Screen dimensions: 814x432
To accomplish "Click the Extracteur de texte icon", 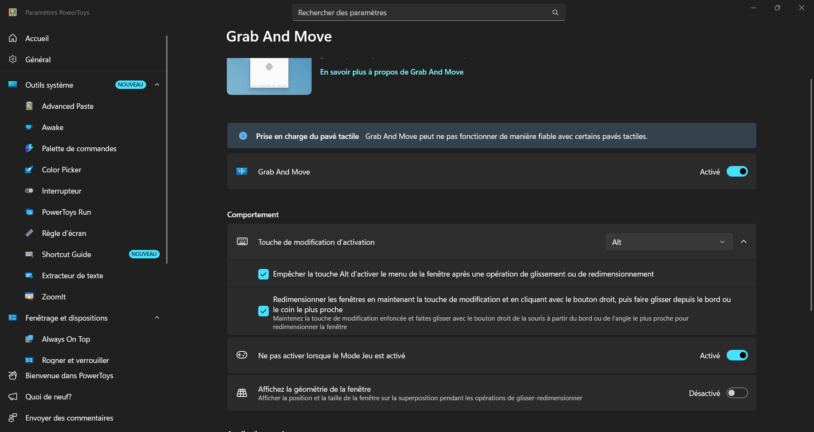I will 29,276.
